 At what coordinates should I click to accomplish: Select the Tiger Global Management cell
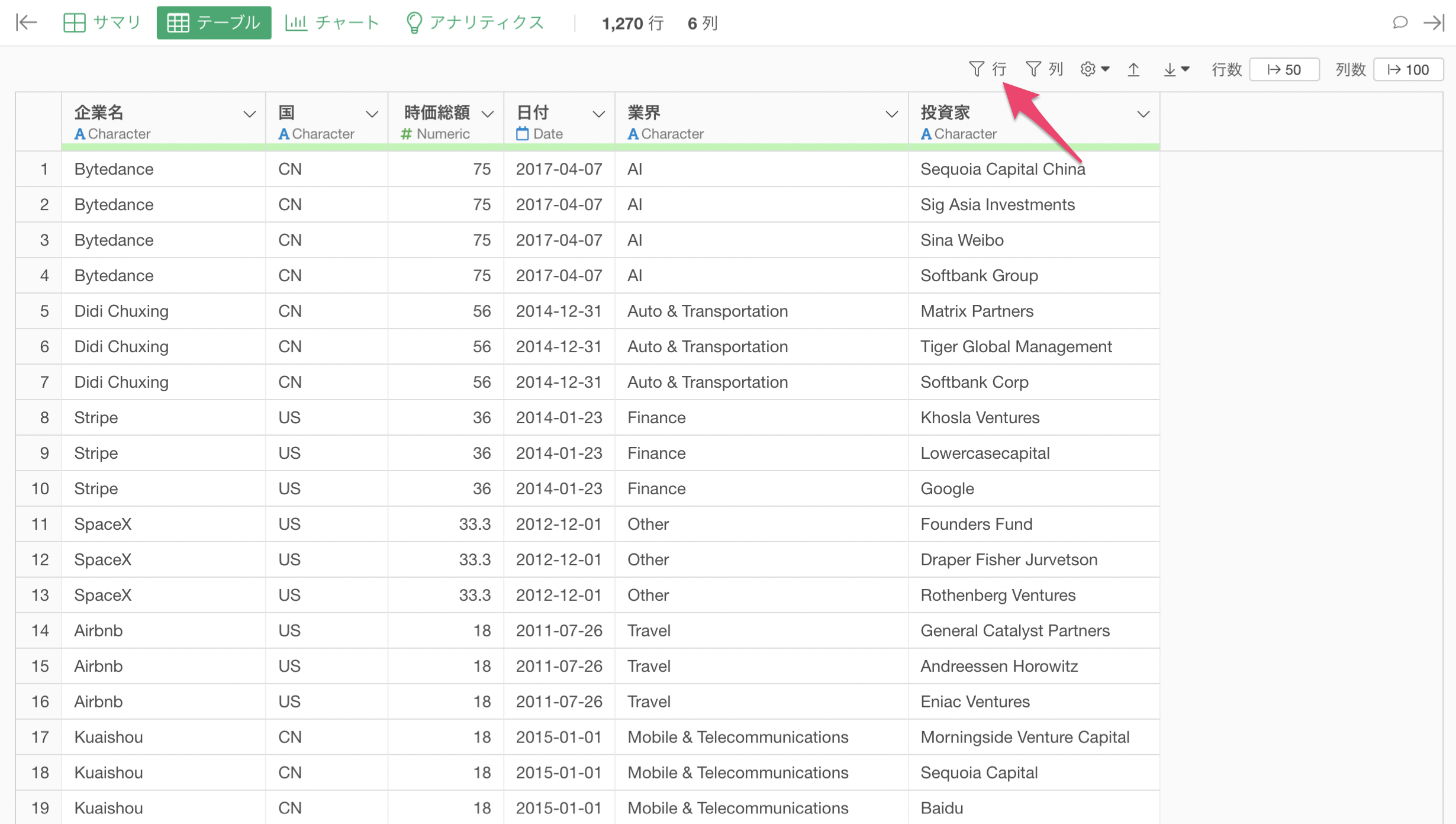[x=1033, y=346]
